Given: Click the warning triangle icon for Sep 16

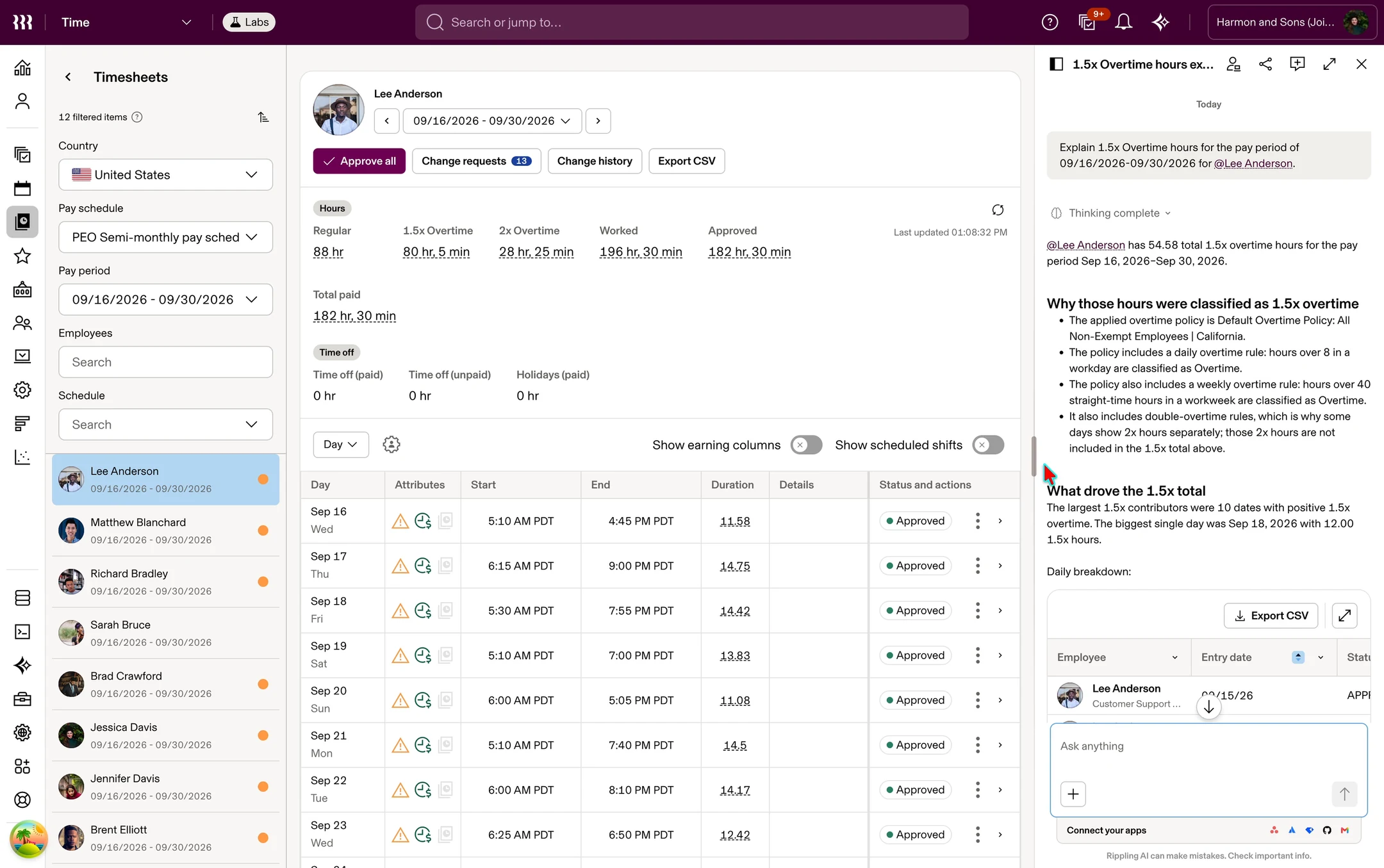Looking at the screenshot, I should pos(400,521).
